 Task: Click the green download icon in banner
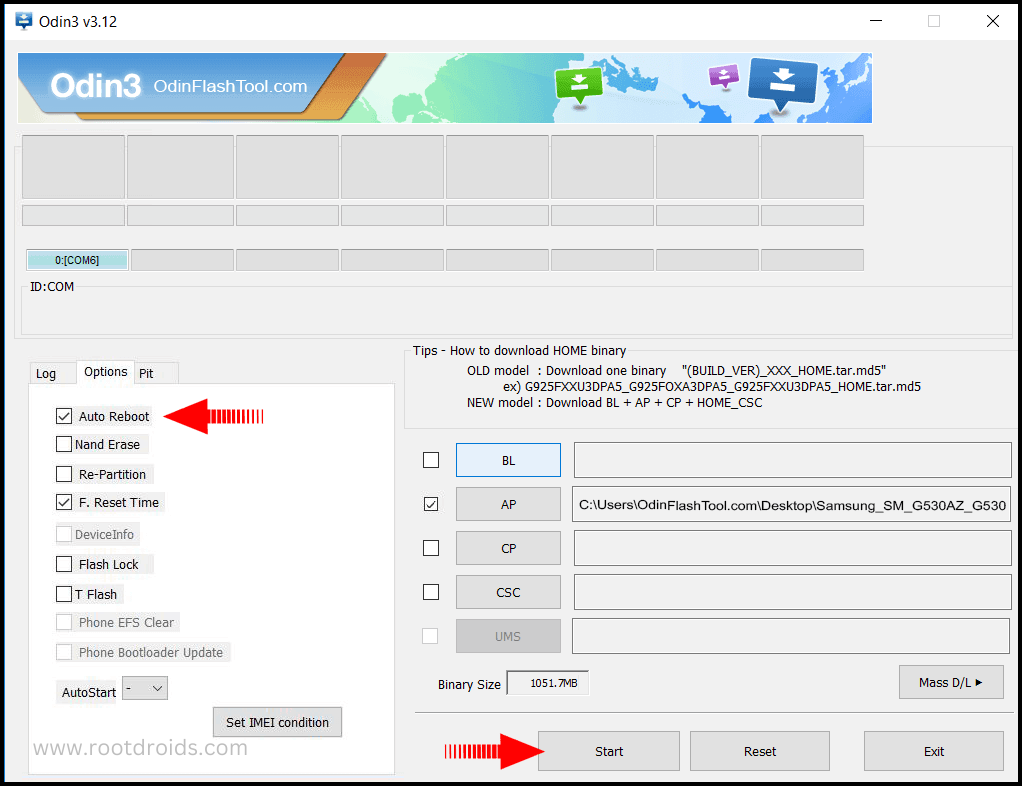[579, 86]
